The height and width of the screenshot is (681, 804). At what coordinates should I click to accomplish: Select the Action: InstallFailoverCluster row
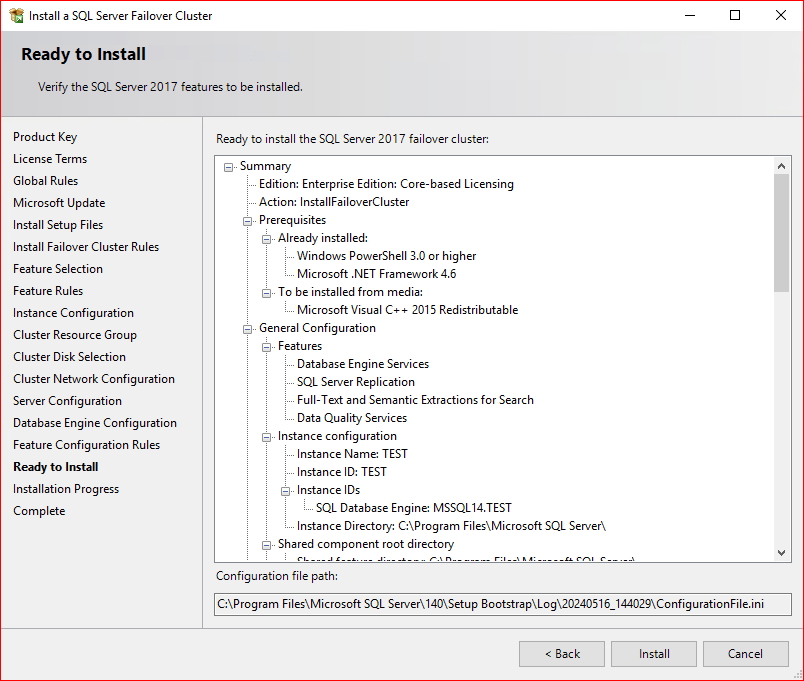tap(334, 202)
